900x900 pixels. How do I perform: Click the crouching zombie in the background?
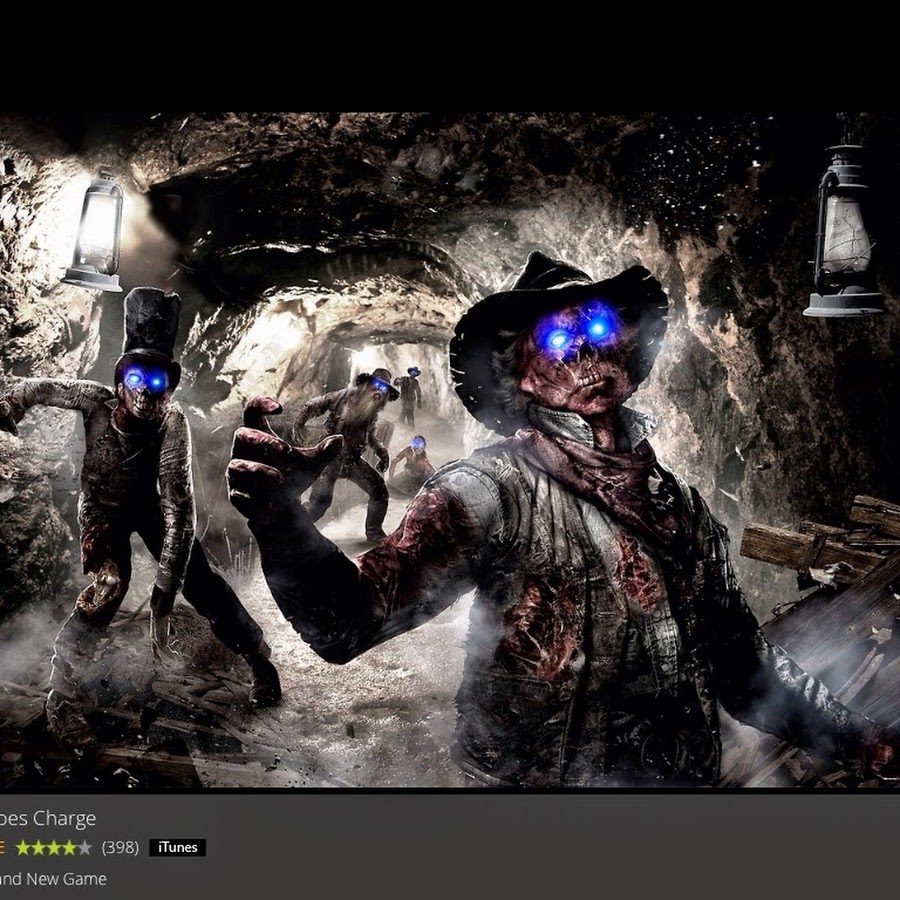coord(412,462)
